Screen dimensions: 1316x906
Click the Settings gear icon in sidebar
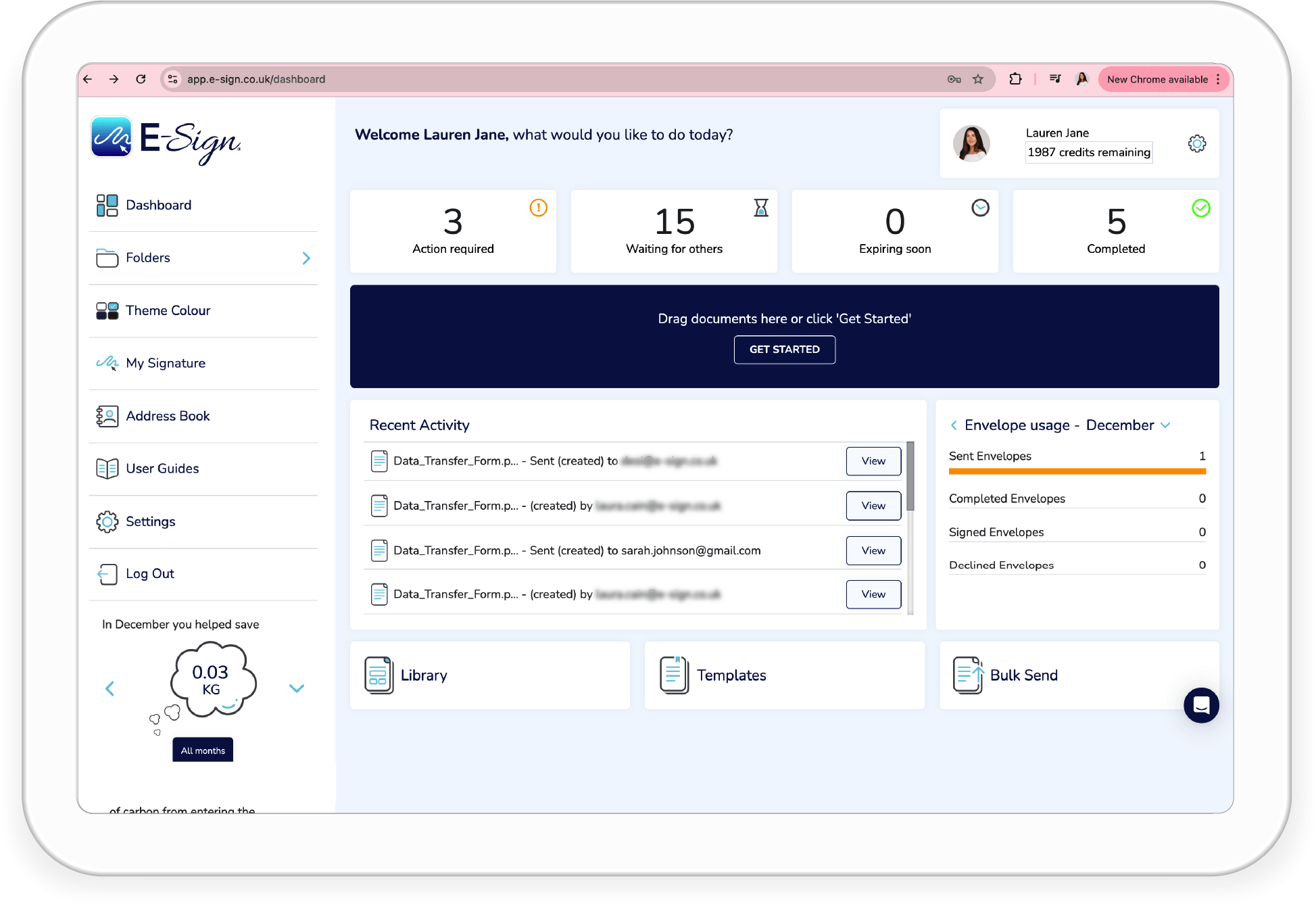coord(107,521)
